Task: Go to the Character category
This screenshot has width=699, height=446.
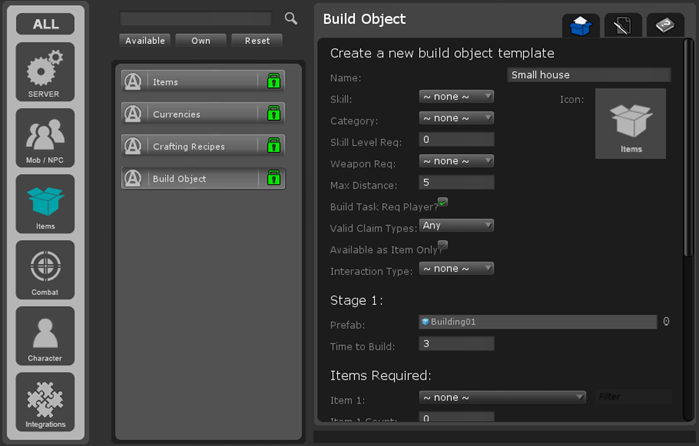Action: [x=45, y=336]
